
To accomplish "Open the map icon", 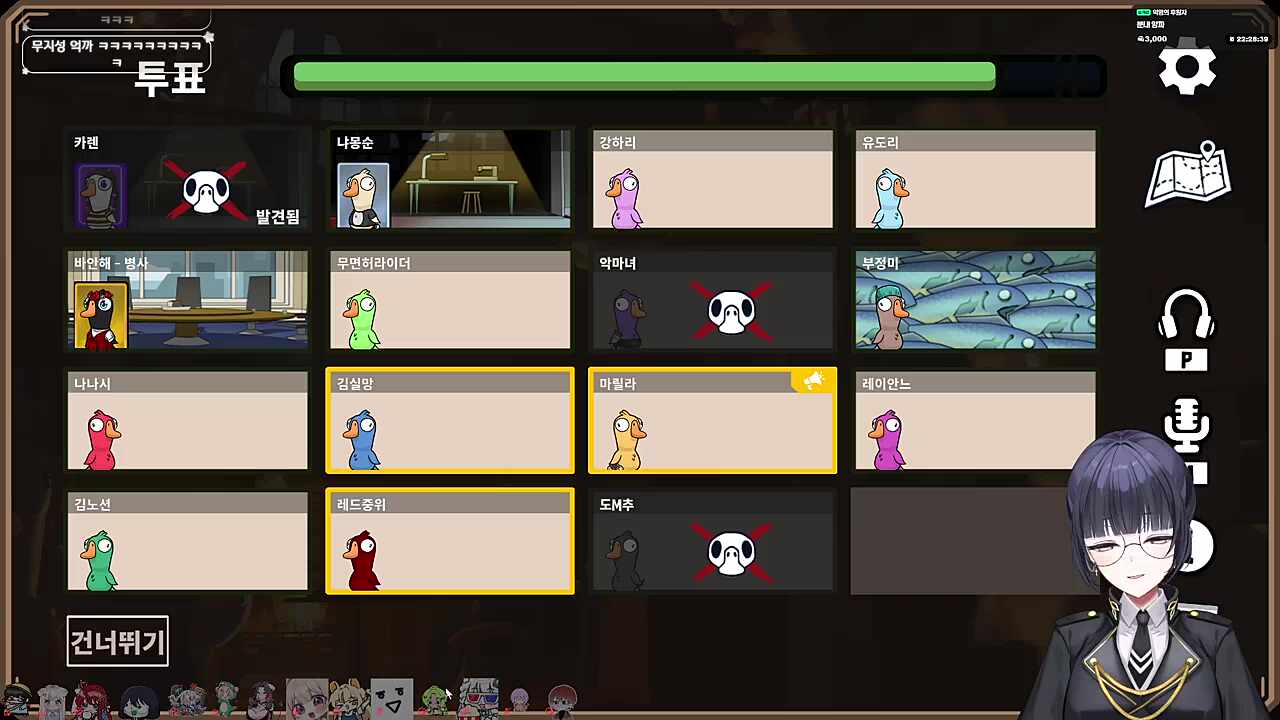I will [1187, 175].
